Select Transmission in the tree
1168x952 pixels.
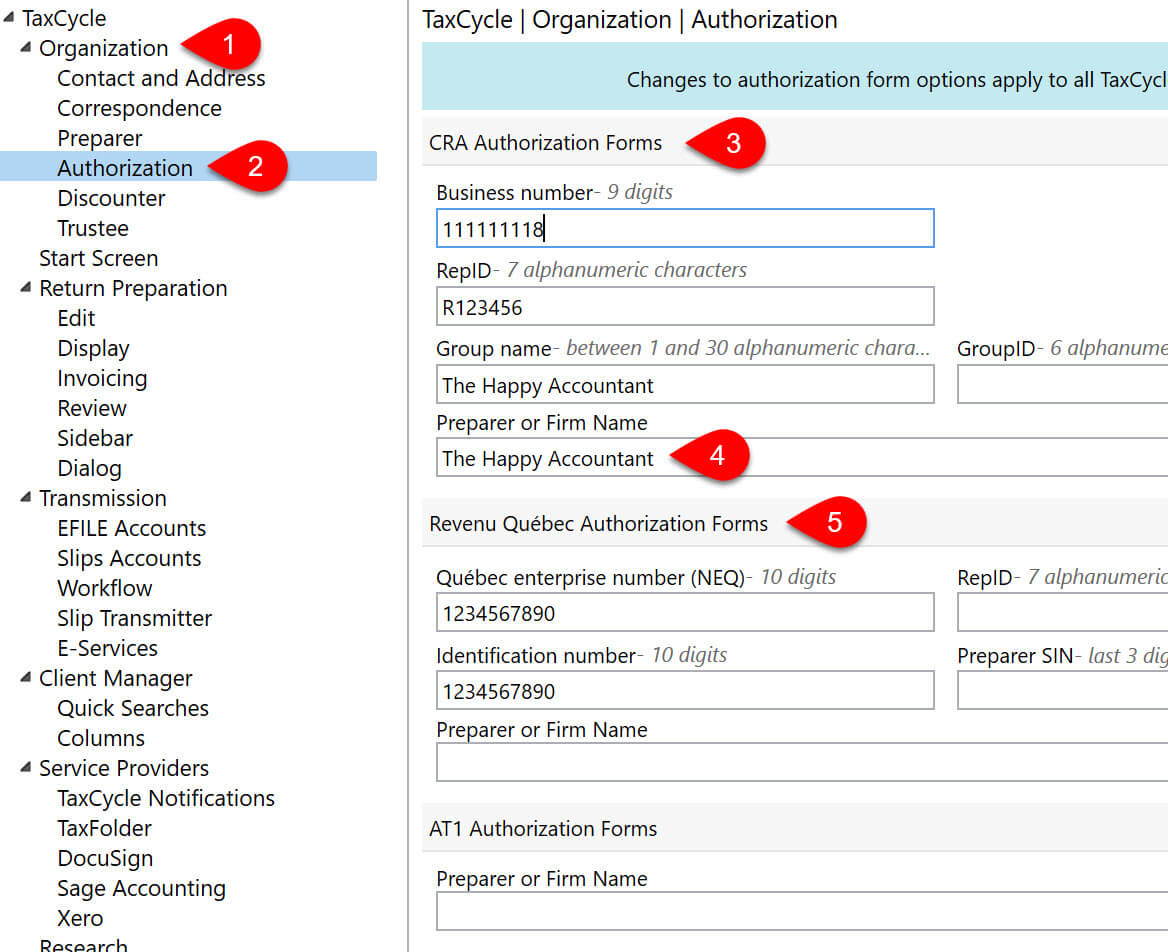coord(103,498)
